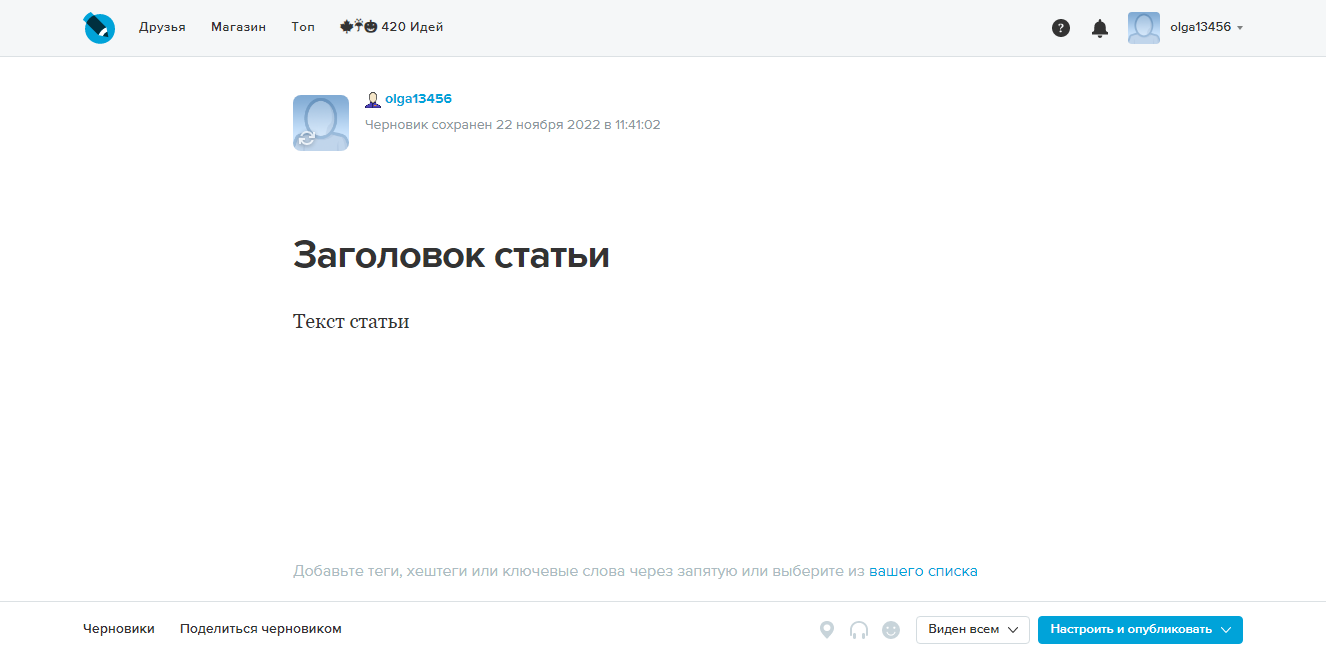Change the post userpic with refresh icon
The image size is (1326, 658).
(321, 123)
